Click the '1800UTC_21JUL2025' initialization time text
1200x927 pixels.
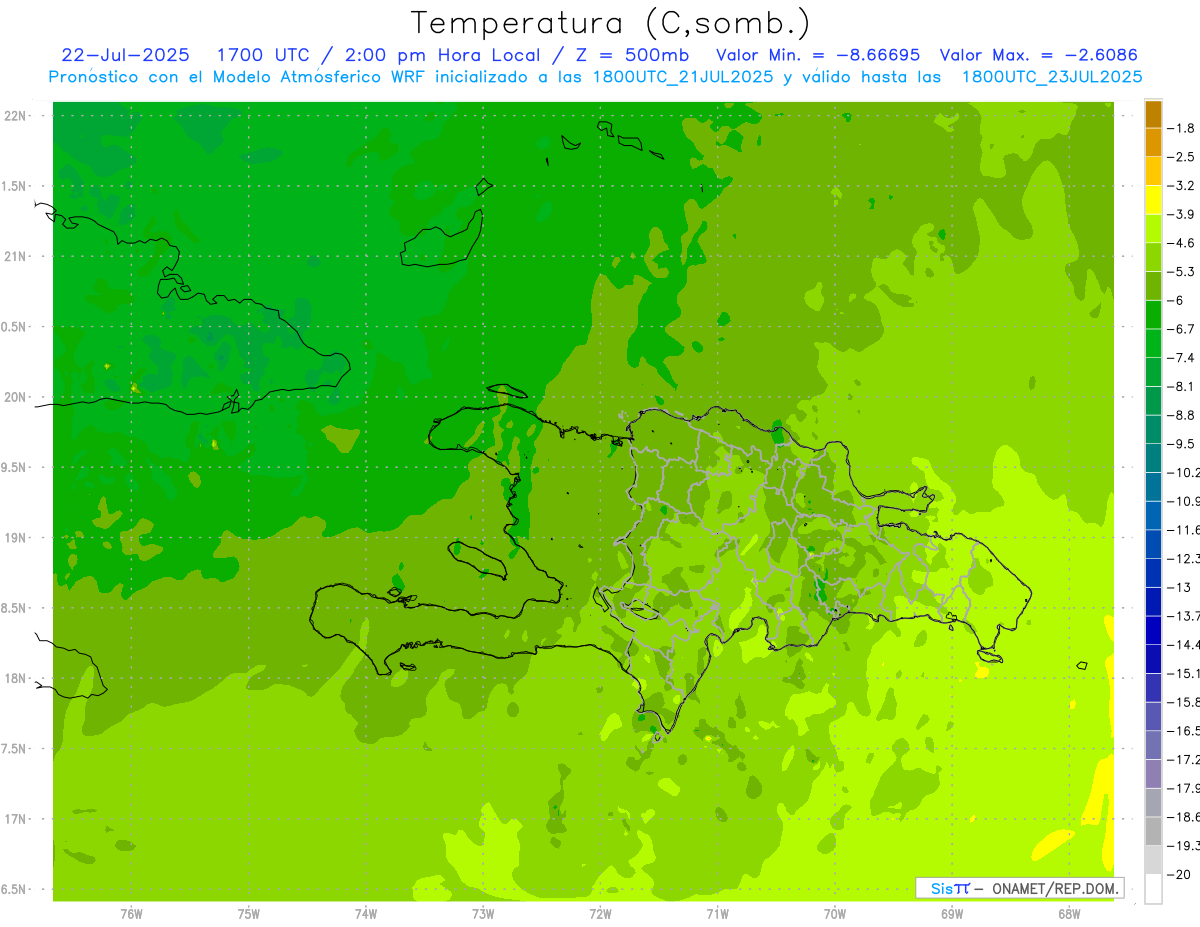(x=682, y=77)
